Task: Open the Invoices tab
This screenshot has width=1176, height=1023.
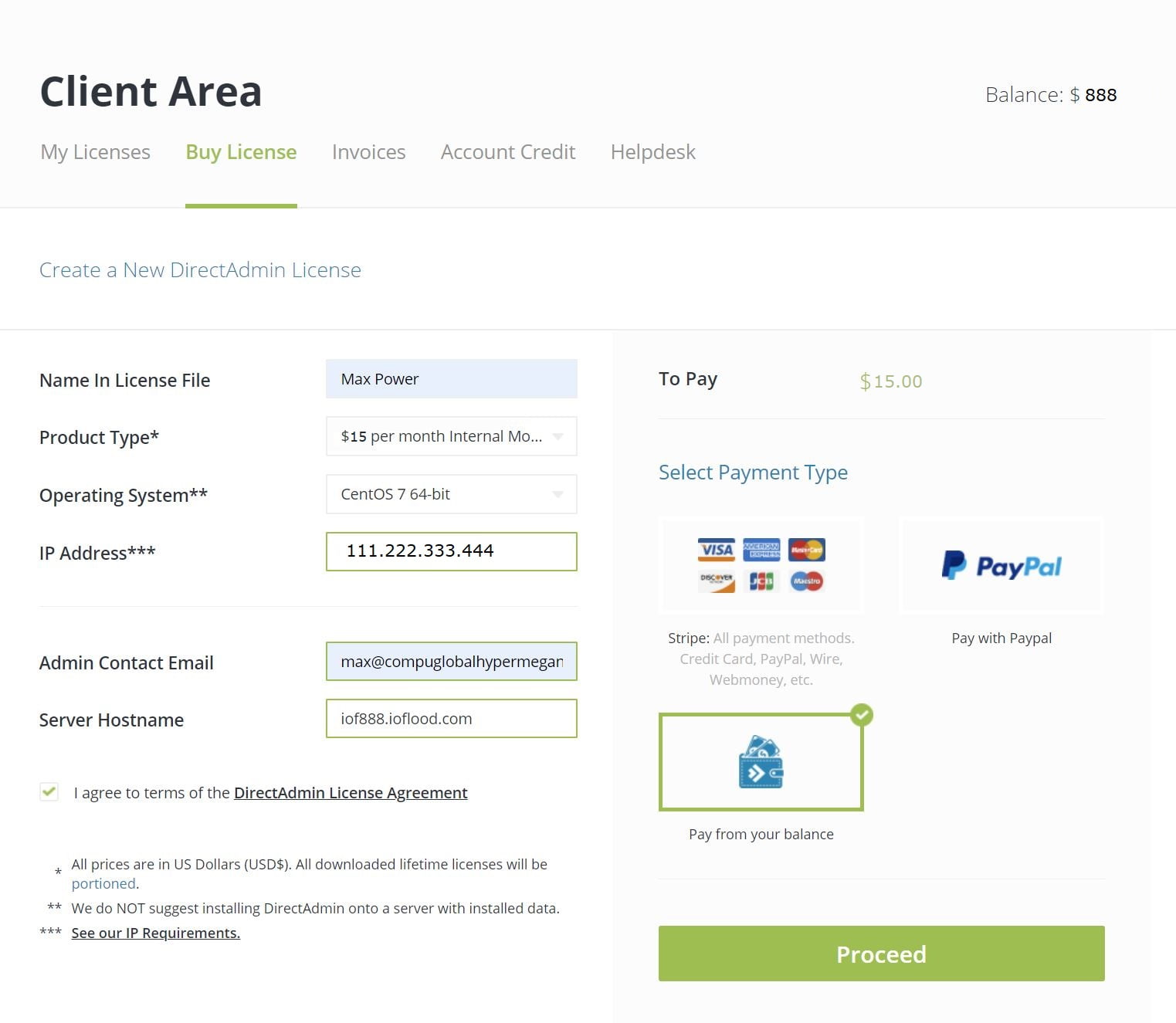Action: point(368,152)
